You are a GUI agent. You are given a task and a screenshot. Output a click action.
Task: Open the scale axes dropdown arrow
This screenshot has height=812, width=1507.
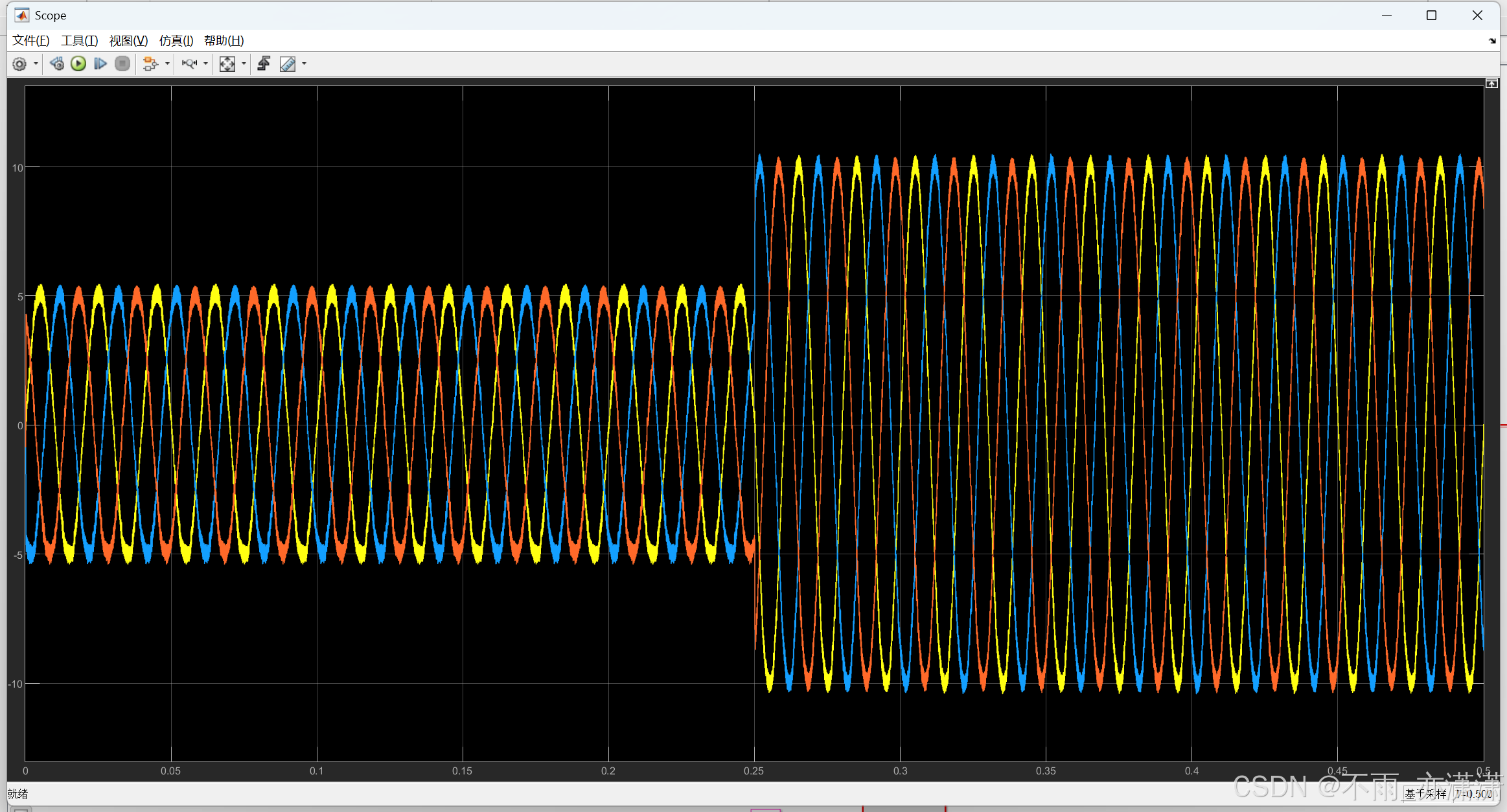pyautogui.click(x=244, y=63)
